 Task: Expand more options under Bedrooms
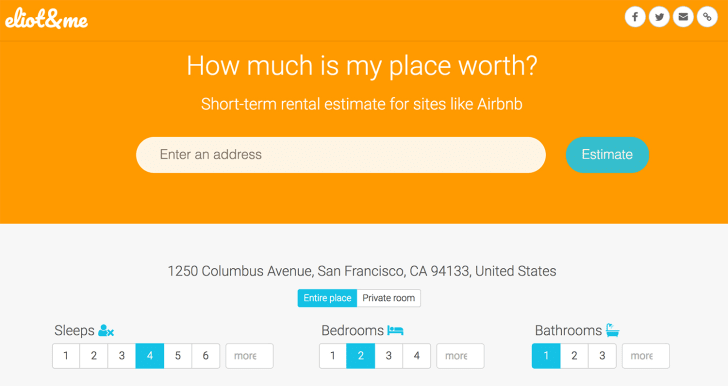[460, 356]
